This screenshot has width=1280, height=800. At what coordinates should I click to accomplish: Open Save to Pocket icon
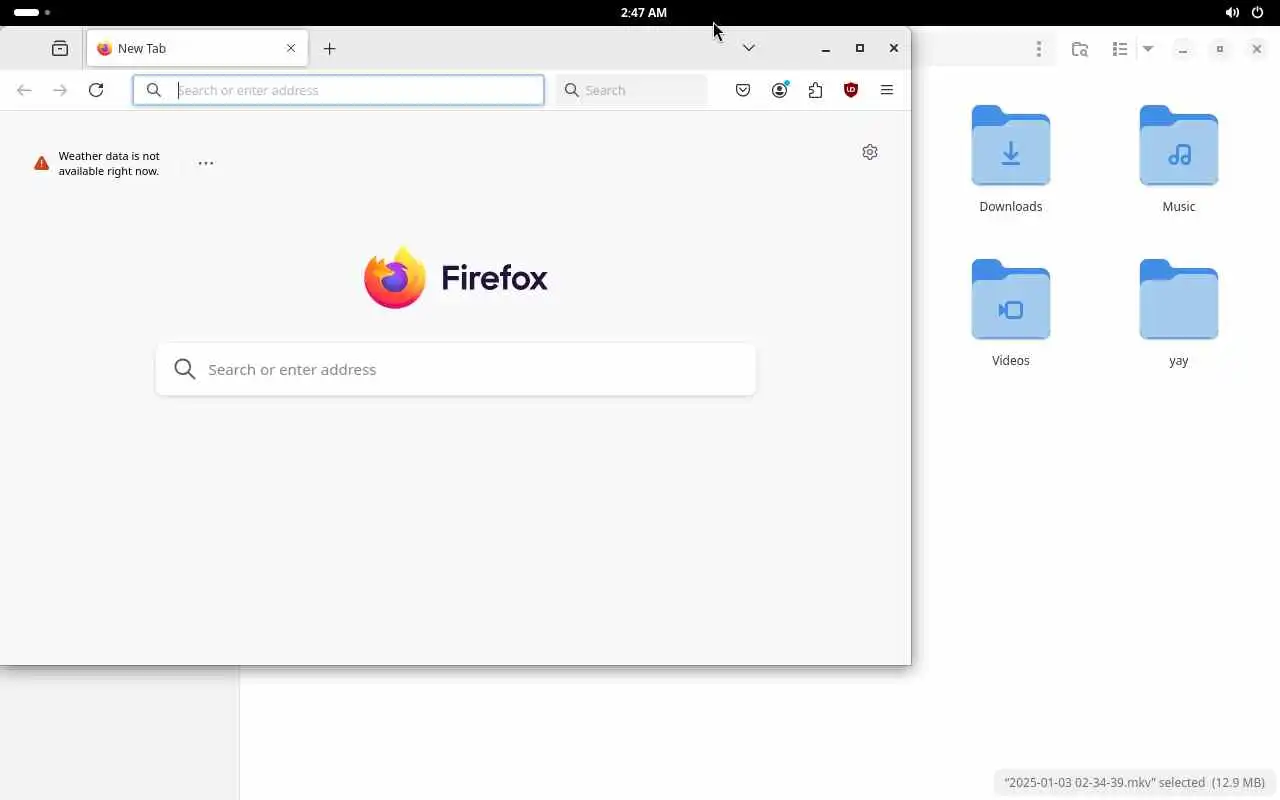(743, 90)
